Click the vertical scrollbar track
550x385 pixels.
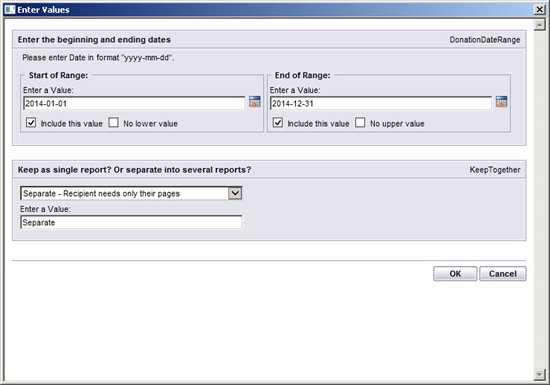(539, 200)
